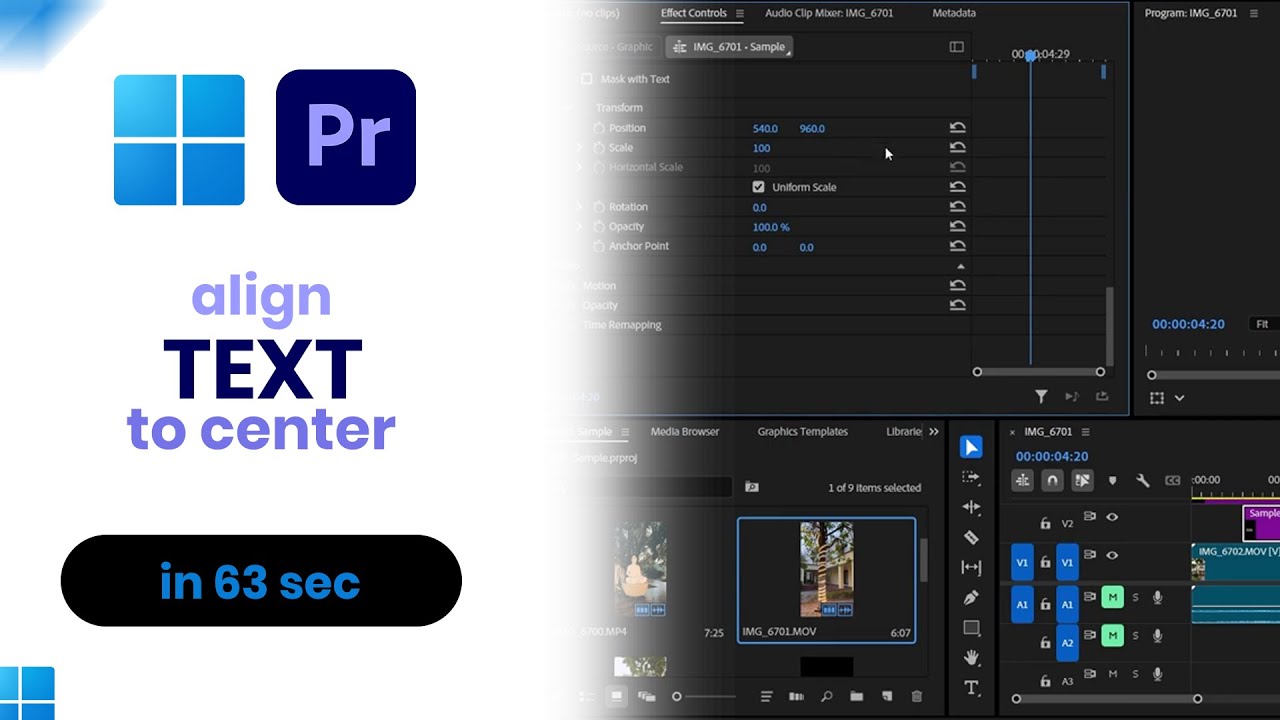Viewport: 1280px width, 720px height.
Task: Hide track V2 with eye icon
Action: (x=1112, y=518)
